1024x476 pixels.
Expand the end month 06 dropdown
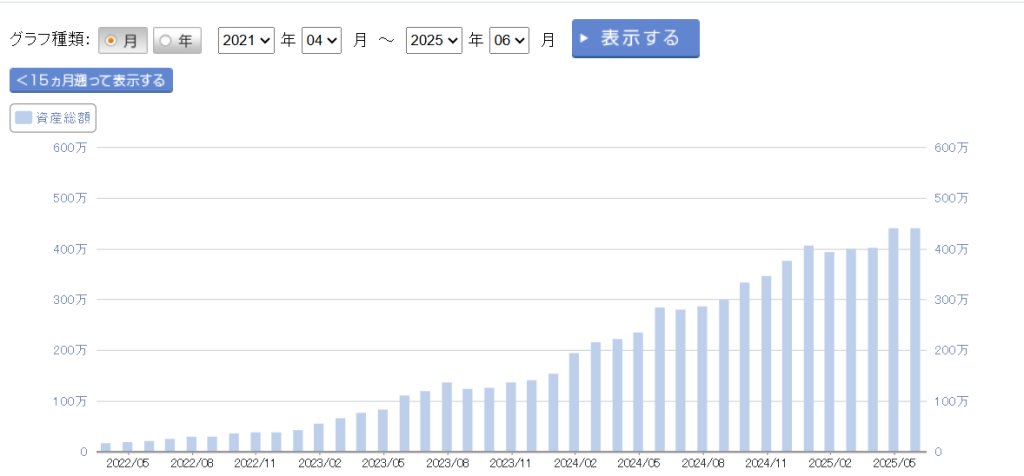click(x=509, y=40)
